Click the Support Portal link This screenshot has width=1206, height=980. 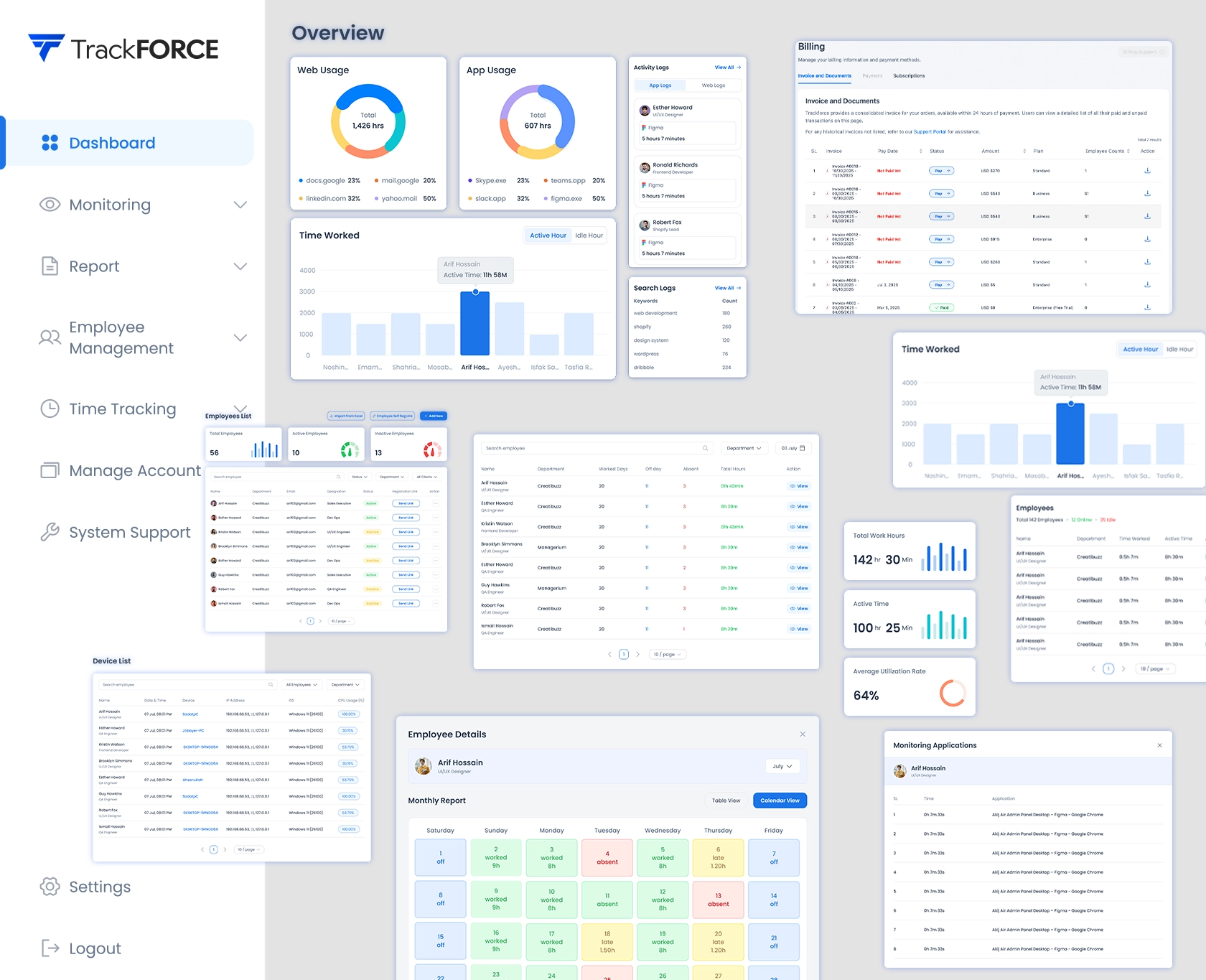(930, 132)
